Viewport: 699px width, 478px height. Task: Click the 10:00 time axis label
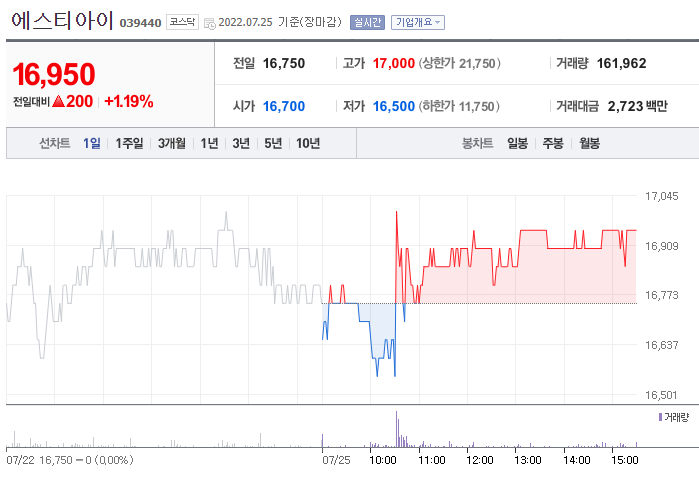click(x=382, y=460)
